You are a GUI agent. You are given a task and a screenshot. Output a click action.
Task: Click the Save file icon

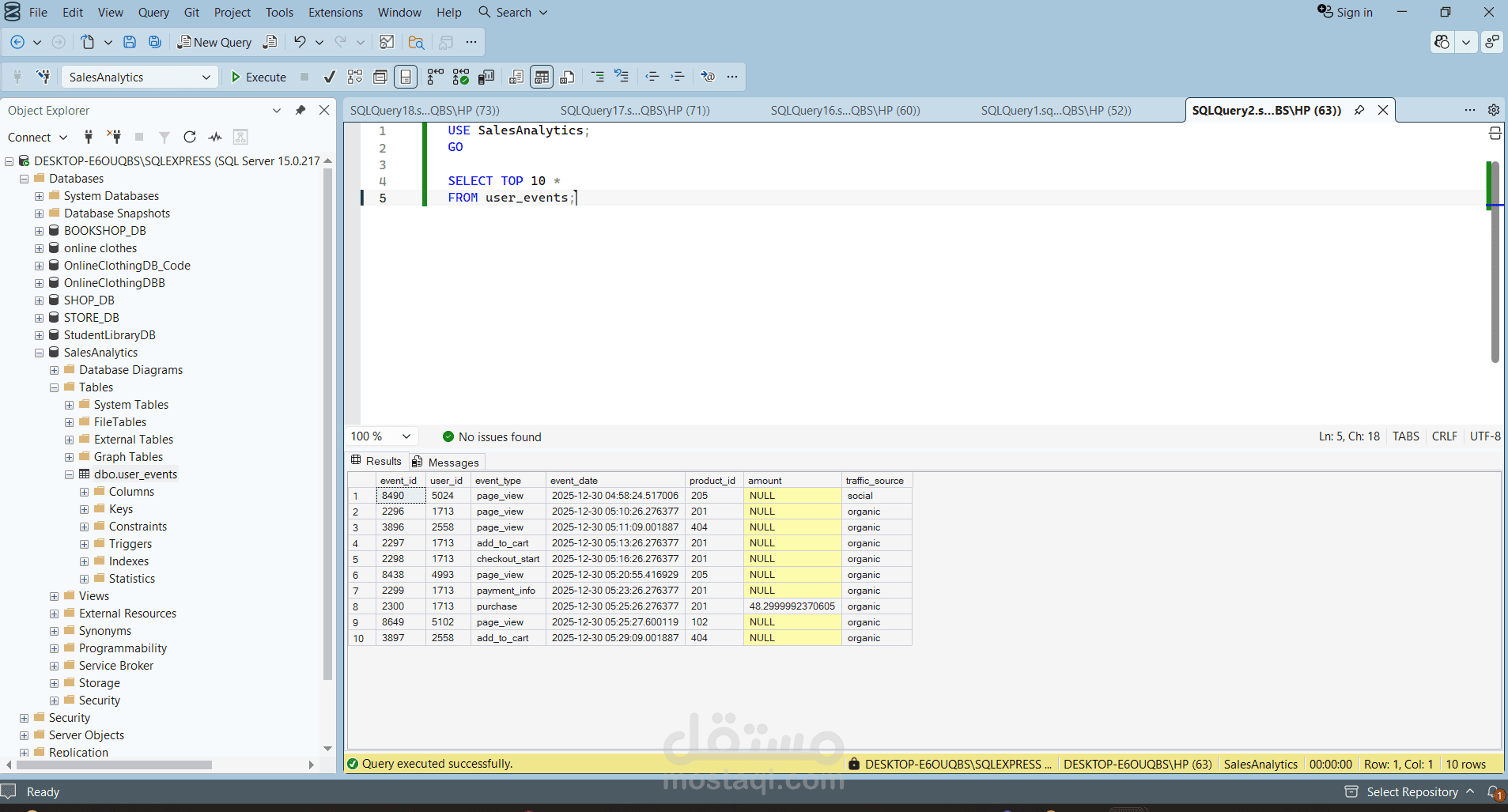coord(130,42)
